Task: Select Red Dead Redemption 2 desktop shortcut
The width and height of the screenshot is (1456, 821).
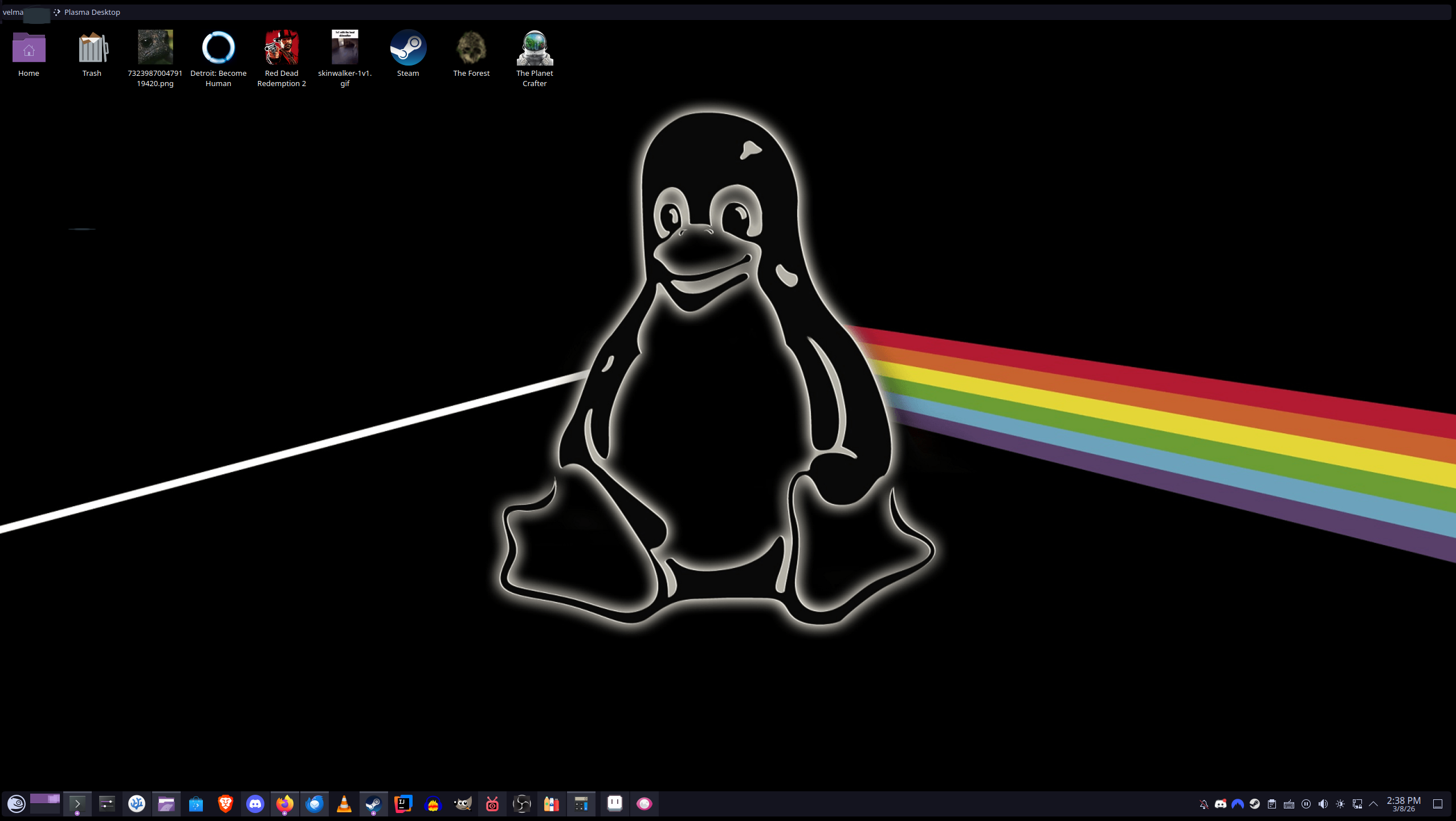Action: (282, 59)
